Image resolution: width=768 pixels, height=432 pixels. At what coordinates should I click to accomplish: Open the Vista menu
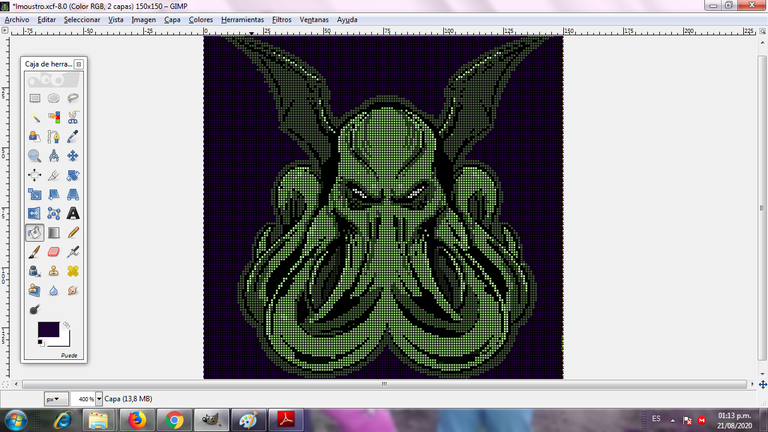click(116, 20)
